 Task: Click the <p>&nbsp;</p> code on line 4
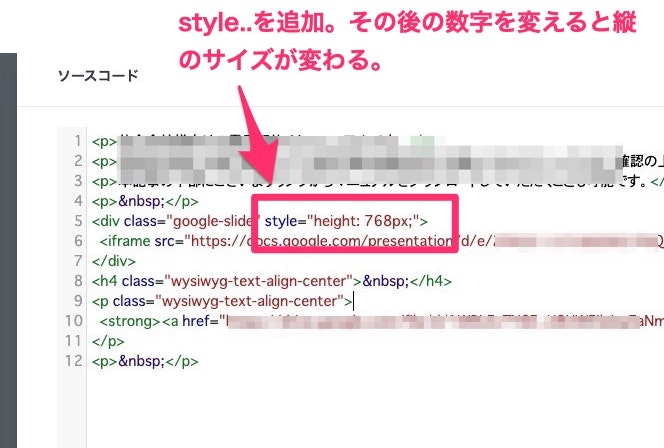[x=145, y=201]
